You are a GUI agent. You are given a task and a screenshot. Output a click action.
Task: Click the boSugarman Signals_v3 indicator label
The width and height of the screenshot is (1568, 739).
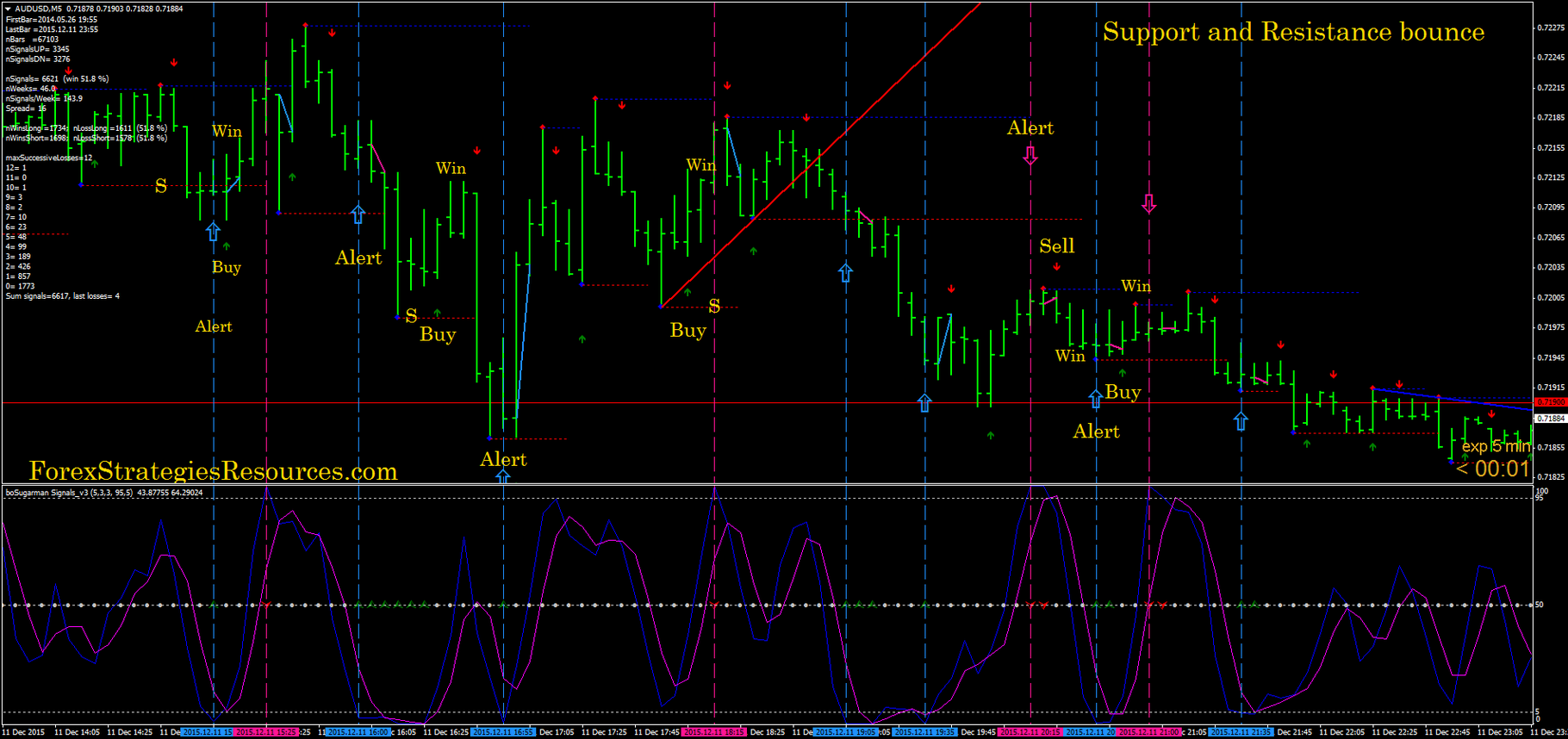click(x=103, y=493)
